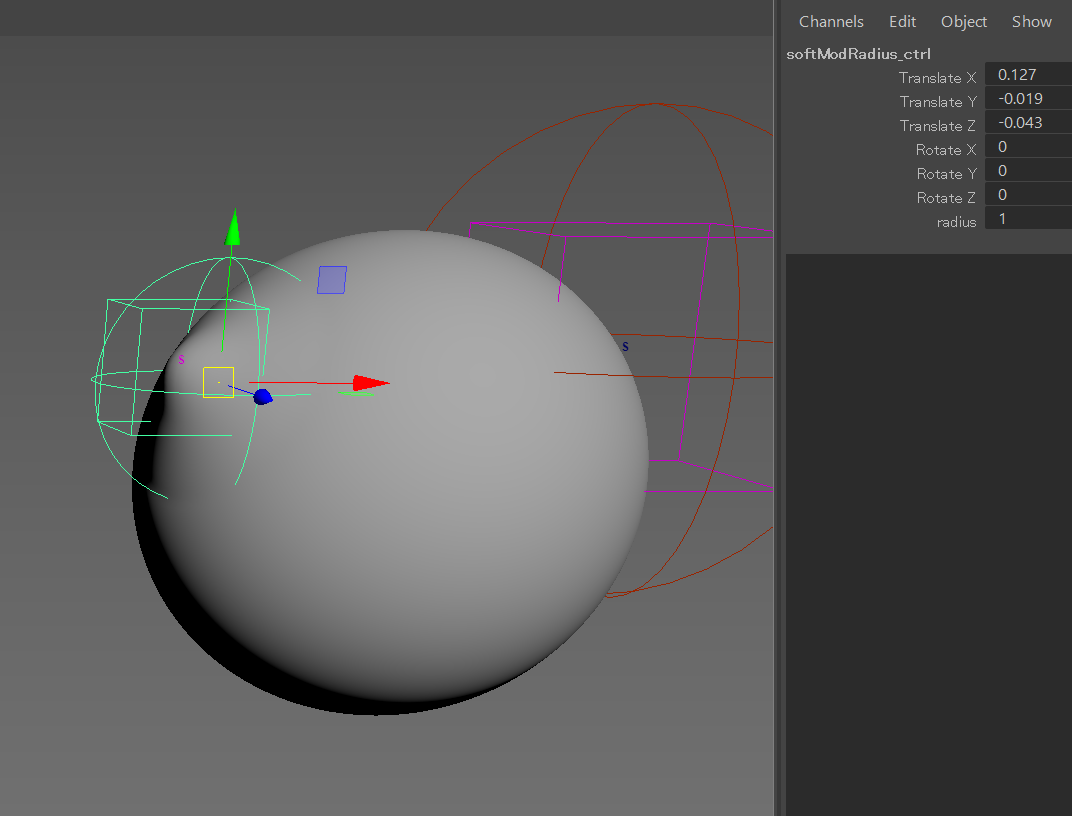Select the Translate X value field
The image size is (1072, 816).
(x=1028, y=74)
